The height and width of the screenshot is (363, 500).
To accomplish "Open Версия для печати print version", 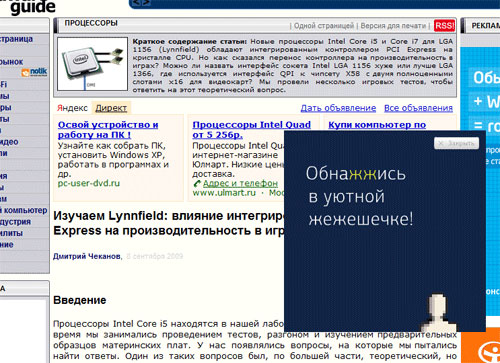I will click(393, 26).
